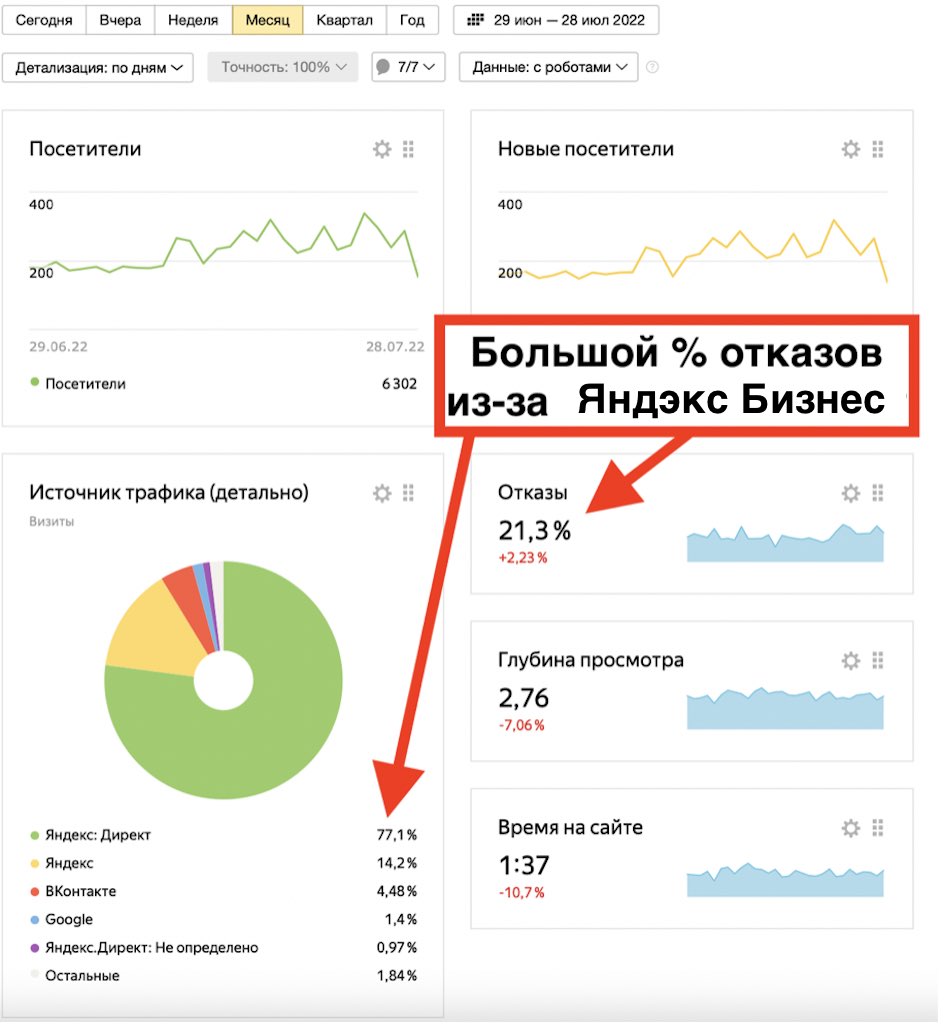Screen dimensions: 944x1024
Task: Click drag handle of Отказы widget
Action: (878, 493)
